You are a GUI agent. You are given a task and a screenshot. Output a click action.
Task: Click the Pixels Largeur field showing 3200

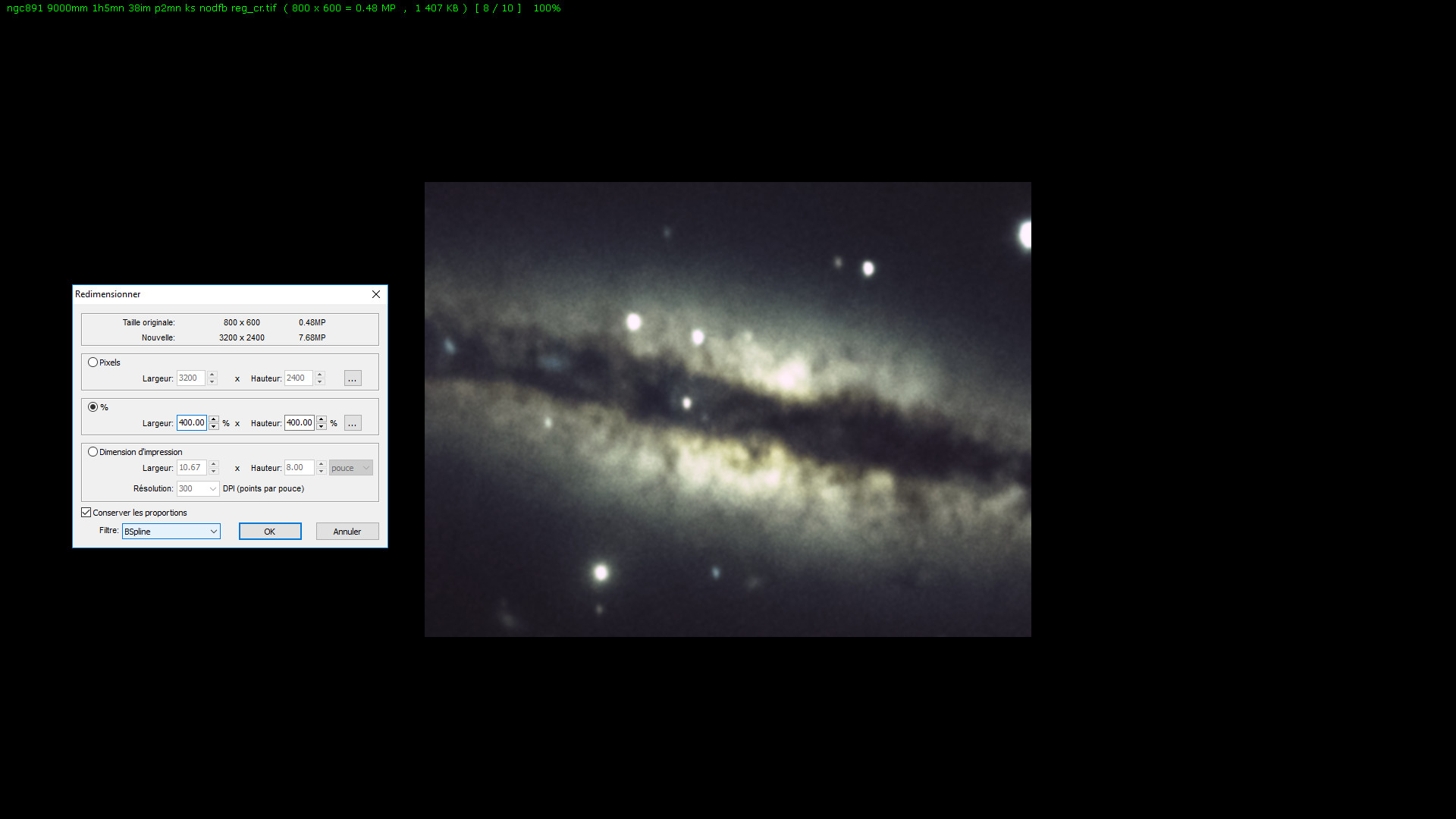(x=190, y=378)
